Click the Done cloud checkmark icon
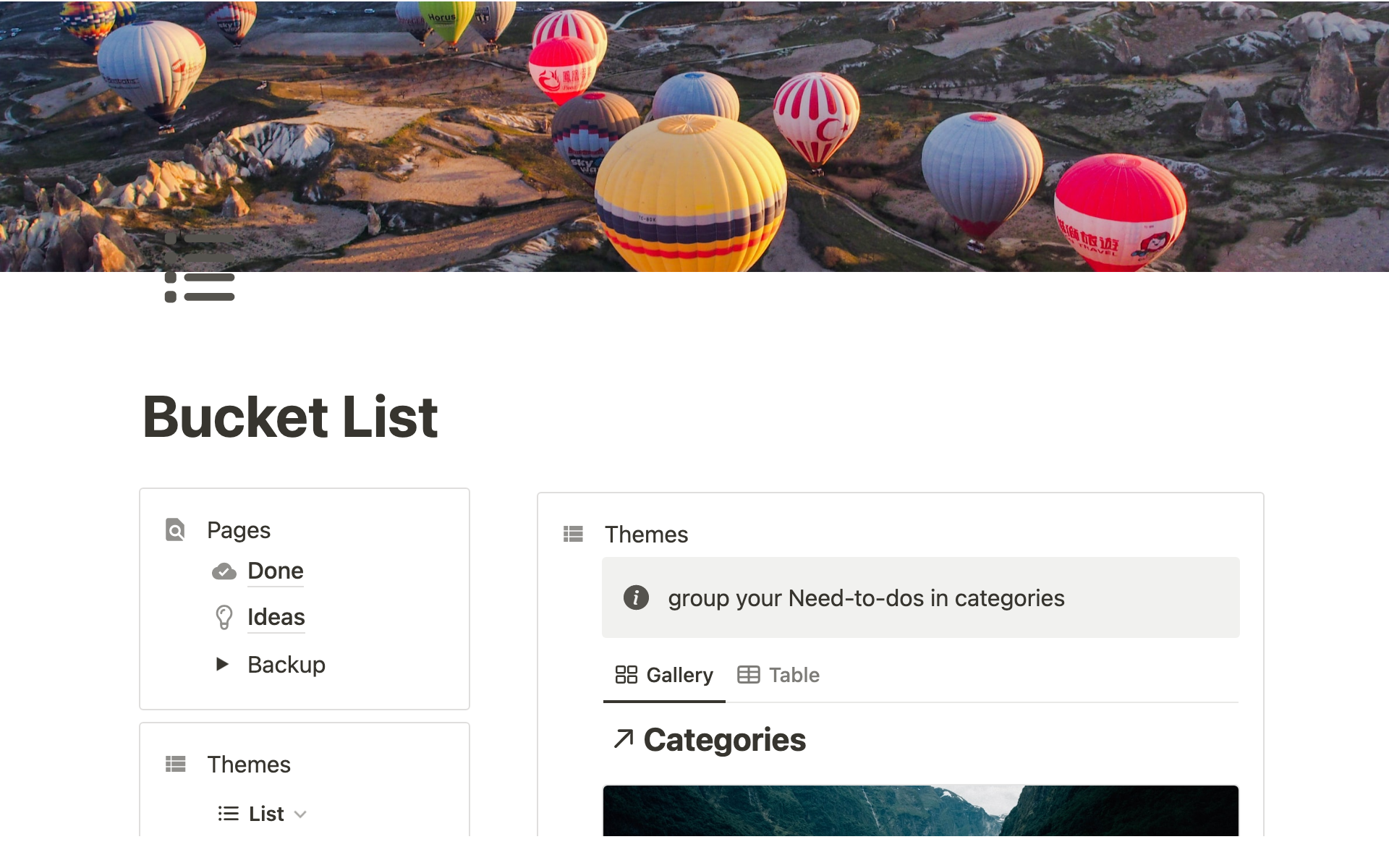Viewport: 1389px width, 868px height. coord(224,571)
